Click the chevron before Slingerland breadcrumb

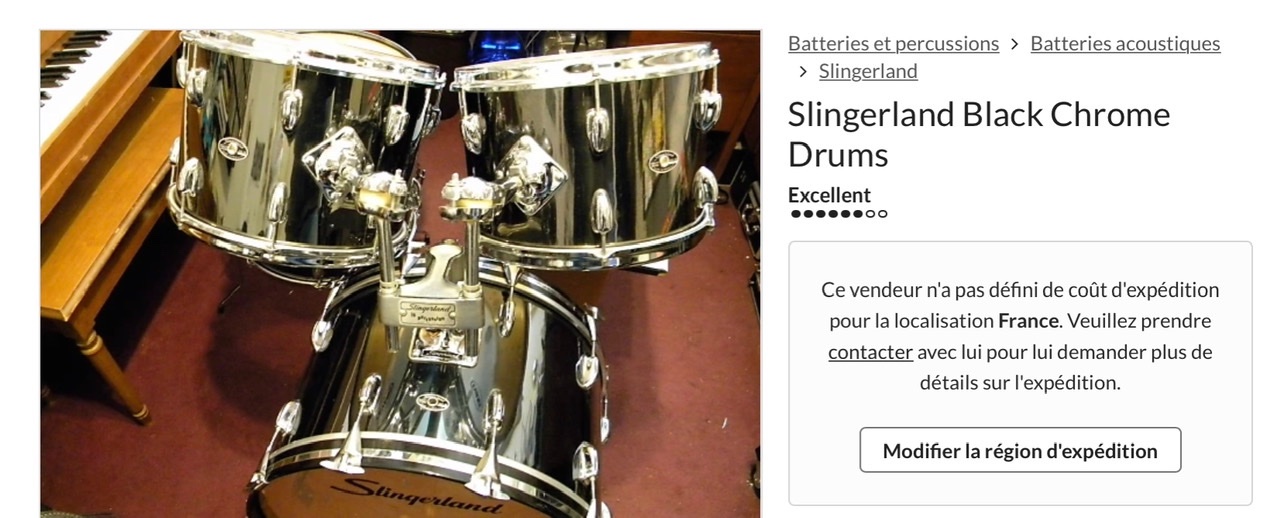[802, 72]
